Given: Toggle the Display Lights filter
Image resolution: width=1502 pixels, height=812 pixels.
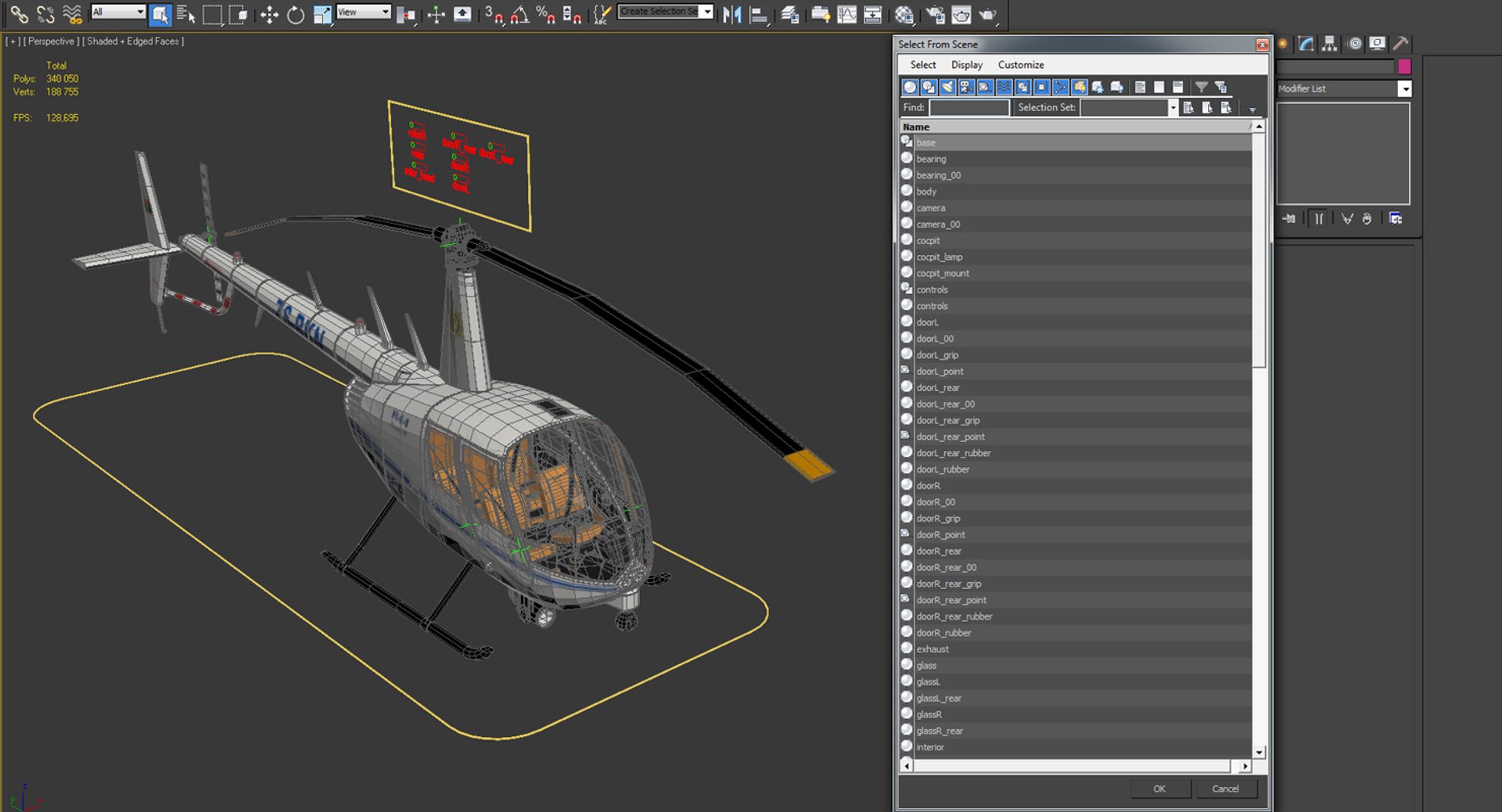Looking at the screenshot, I should [947, 87].
